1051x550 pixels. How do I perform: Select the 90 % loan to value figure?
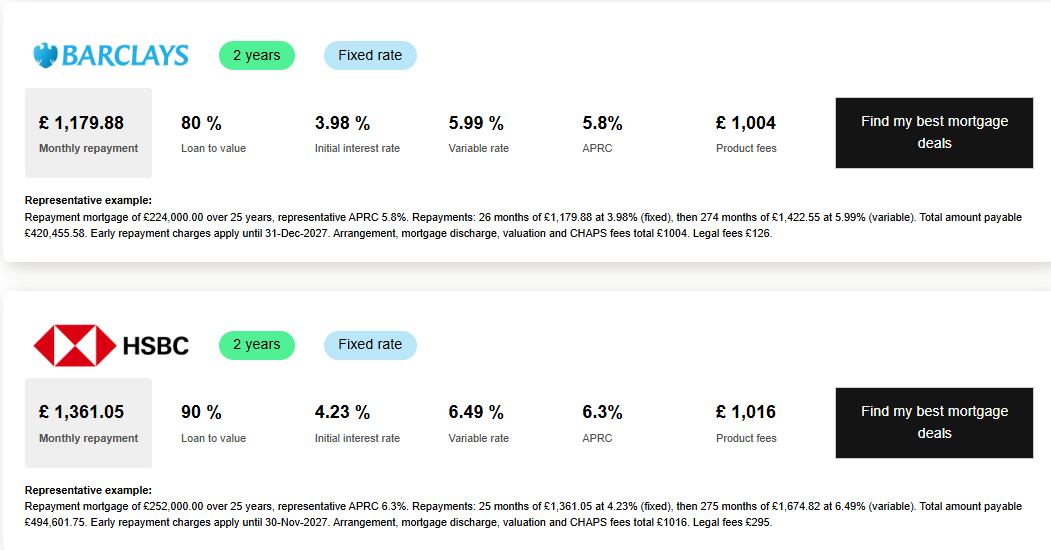tap(201, 412)
